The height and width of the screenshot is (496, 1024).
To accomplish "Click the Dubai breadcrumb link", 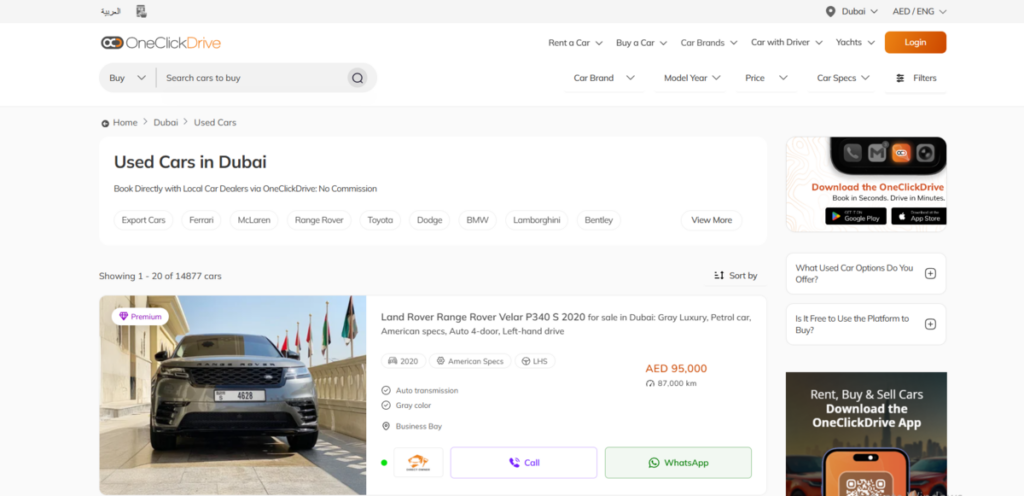I will click(x=166, y=123).
